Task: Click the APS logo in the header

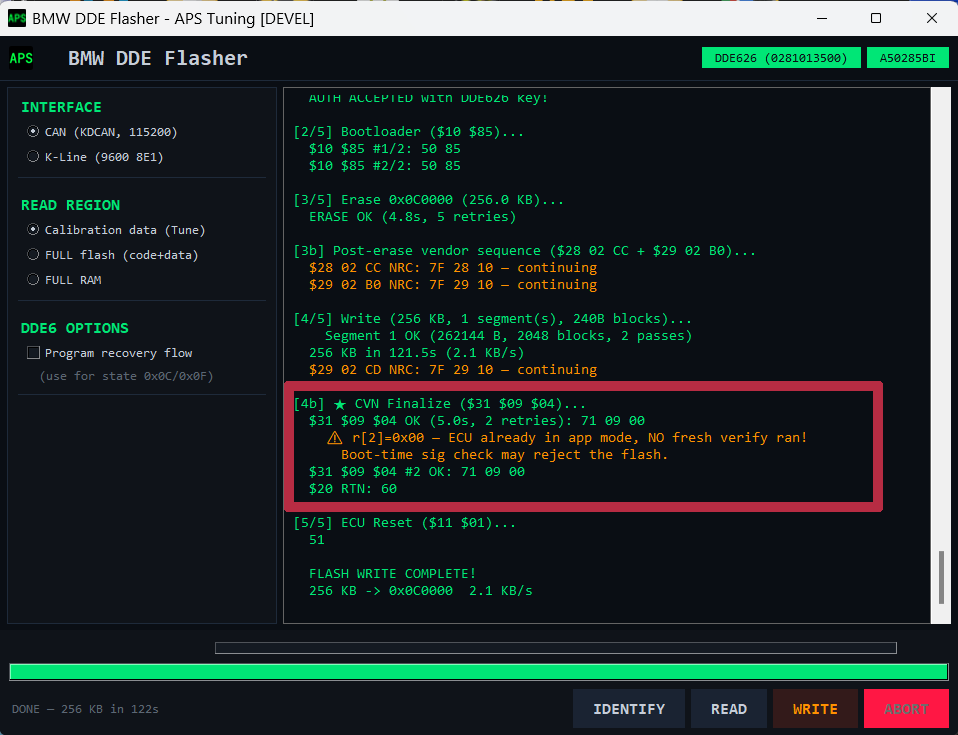Action: 21,58
